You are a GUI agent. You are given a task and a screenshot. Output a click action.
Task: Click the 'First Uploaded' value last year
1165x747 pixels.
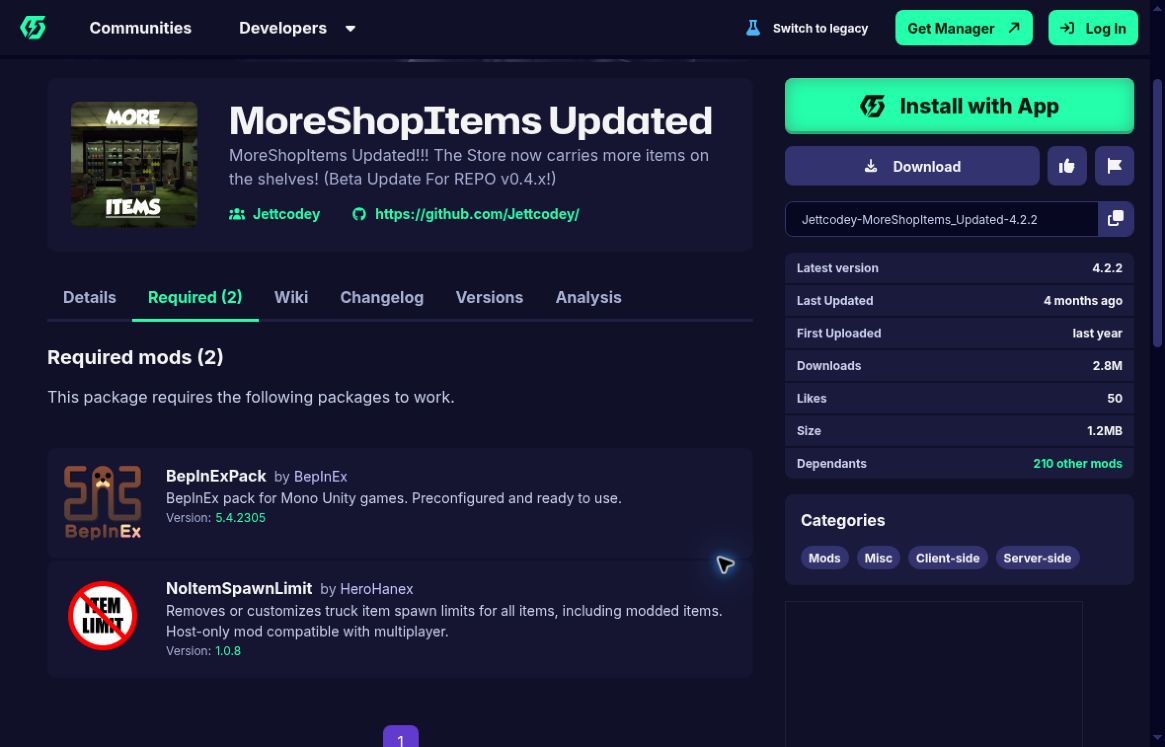(x=1097, y=333)
